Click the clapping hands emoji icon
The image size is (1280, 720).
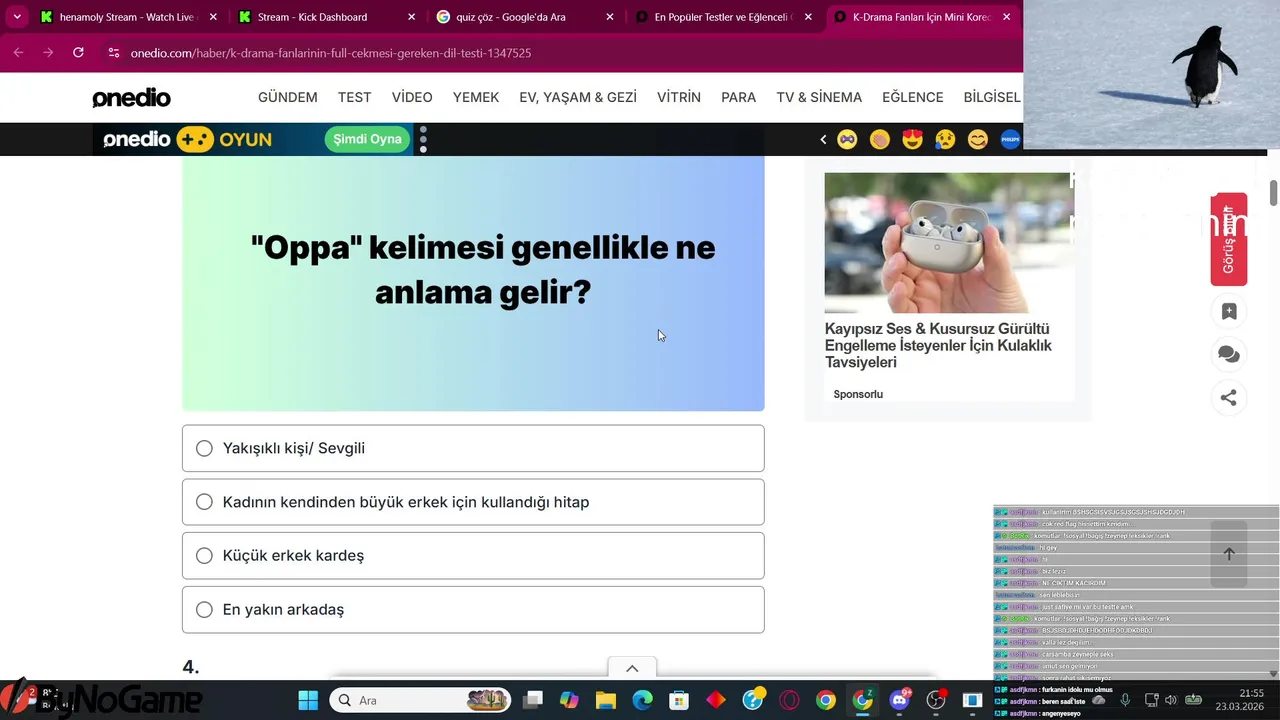pyautogui.click(x=880, y=140)
